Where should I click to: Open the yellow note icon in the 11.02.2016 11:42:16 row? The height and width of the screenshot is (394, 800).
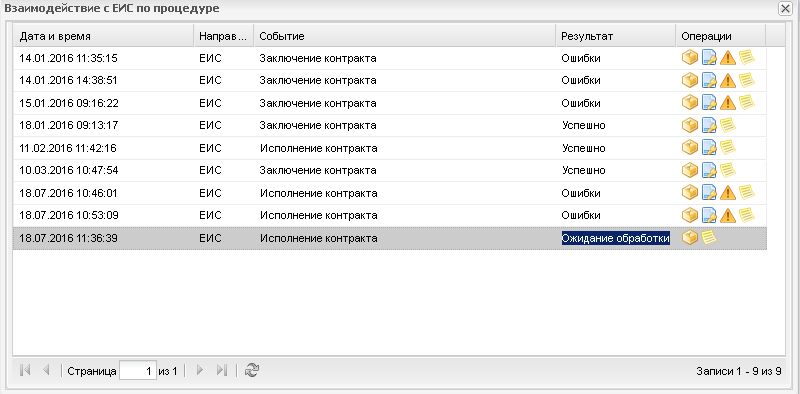coord(728,147)
